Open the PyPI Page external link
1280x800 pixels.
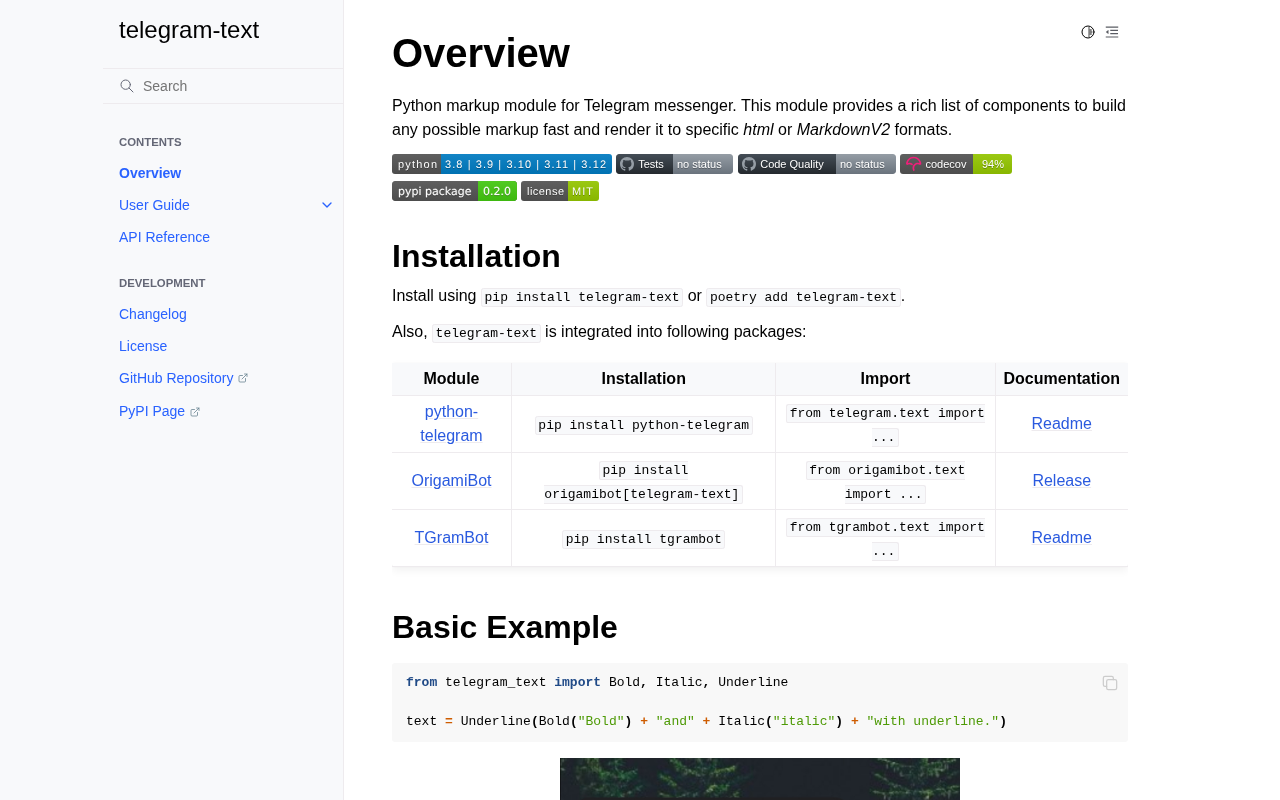[x=152, y=411]
